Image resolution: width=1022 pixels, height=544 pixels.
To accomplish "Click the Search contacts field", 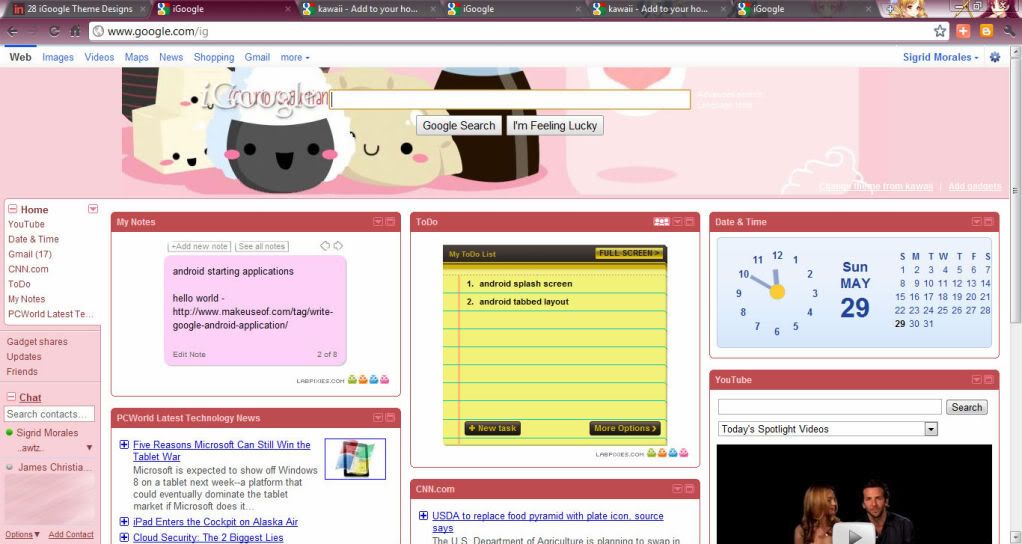I will (x=49, y=414).
